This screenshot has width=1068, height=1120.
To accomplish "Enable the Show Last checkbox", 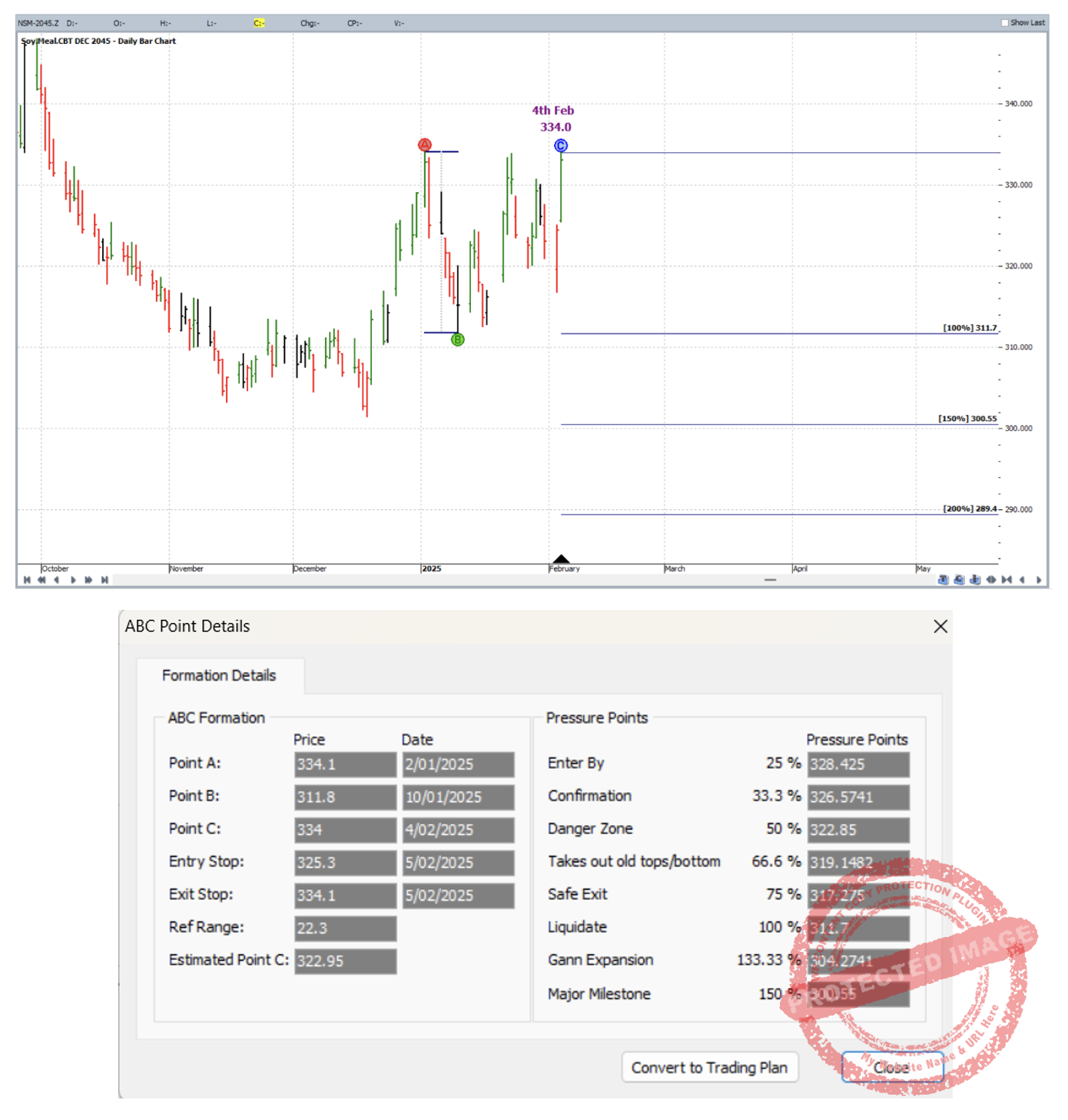I will [x=1005, y=23].
